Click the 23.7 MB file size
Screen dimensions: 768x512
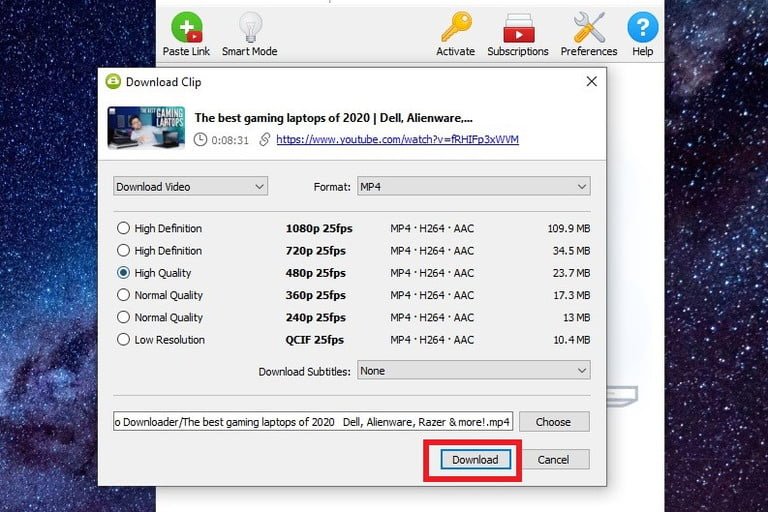572,273
